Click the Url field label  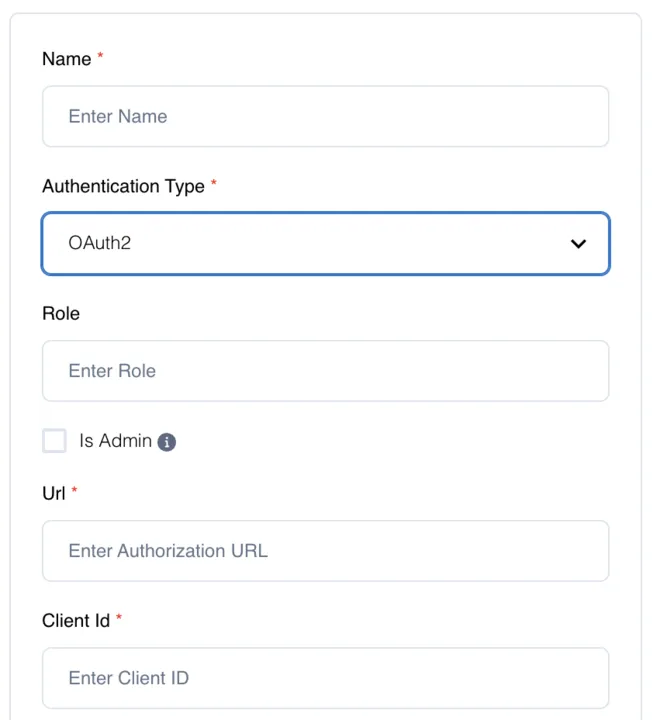(x=54, y=494)
